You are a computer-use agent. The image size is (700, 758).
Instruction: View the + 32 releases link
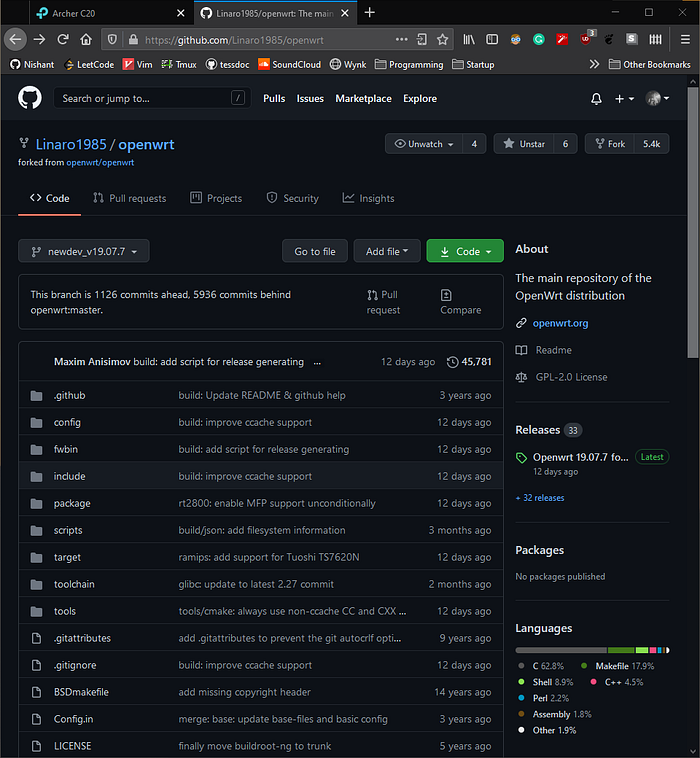click(x=540, y=498)
